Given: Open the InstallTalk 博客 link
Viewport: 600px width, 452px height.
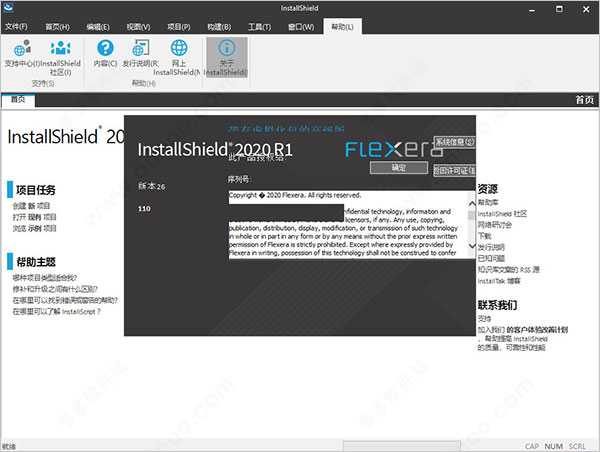Looking at the screenshot, I should pos(499,281).
